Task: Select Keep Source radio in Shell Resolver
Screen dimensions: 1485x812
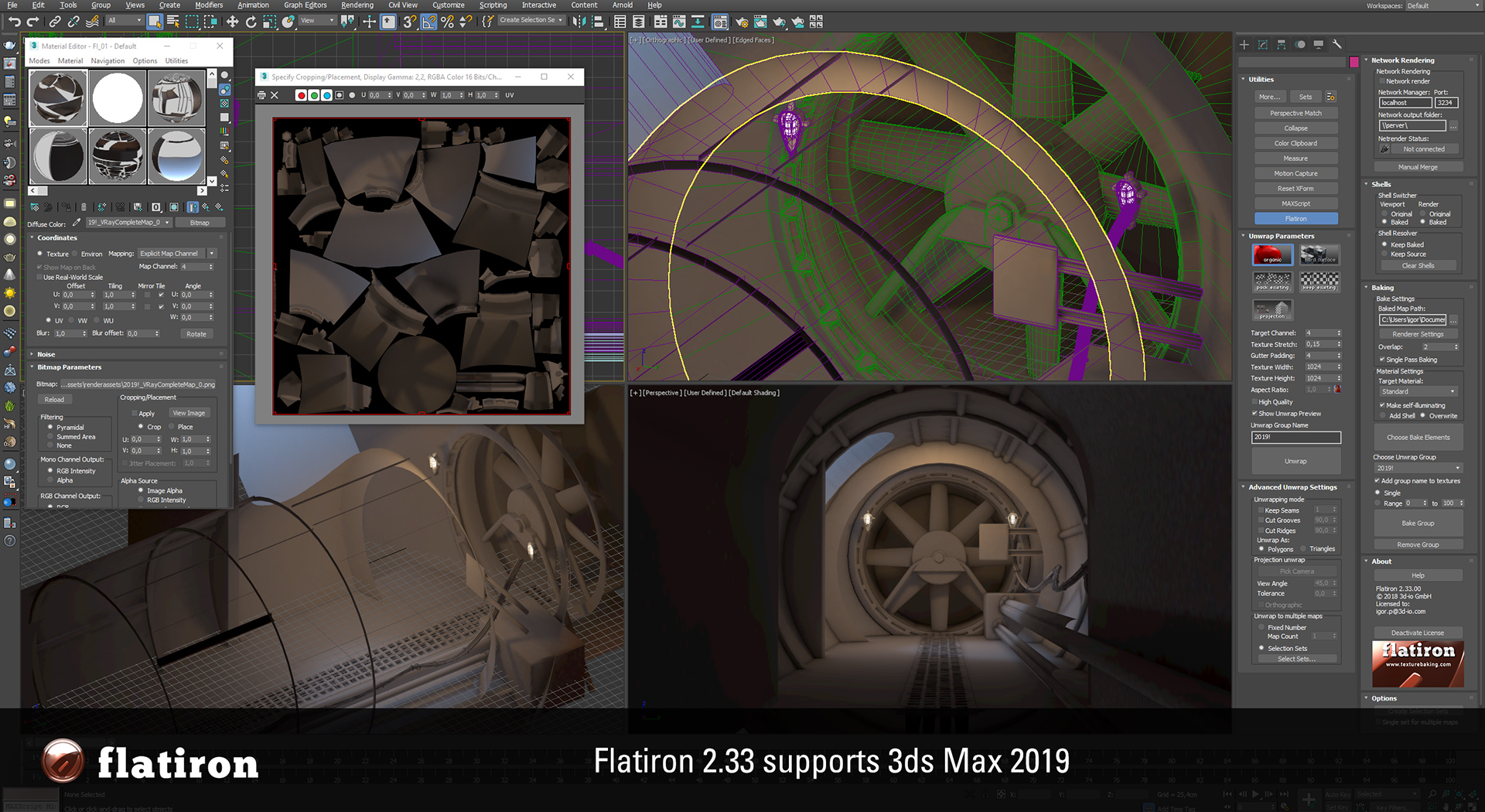Action: tap(1384, 254)
